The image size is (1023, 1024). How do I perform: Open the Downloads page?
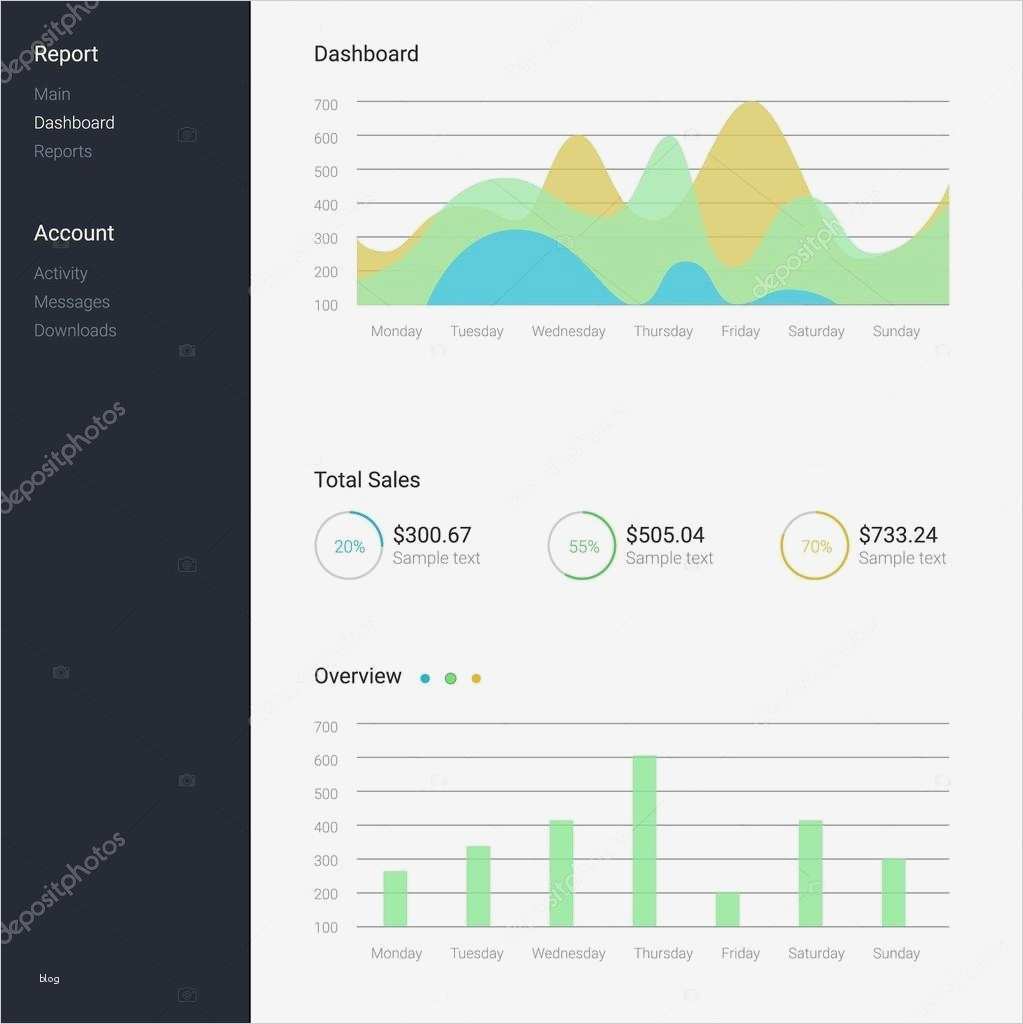(x=75, y=330)
